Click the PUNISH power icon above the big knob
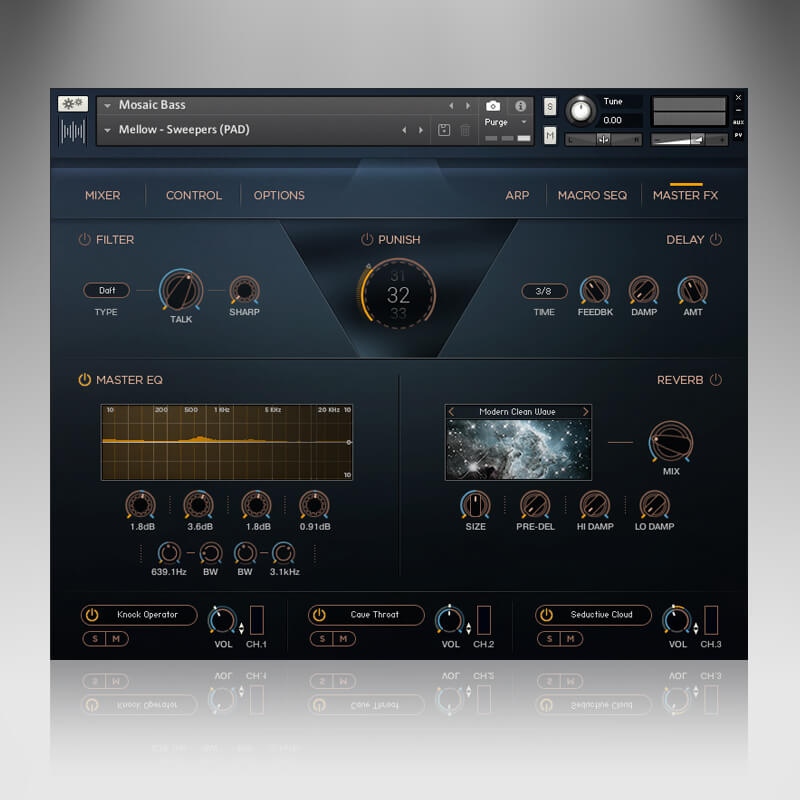800x800 pixels. point(365,239)
